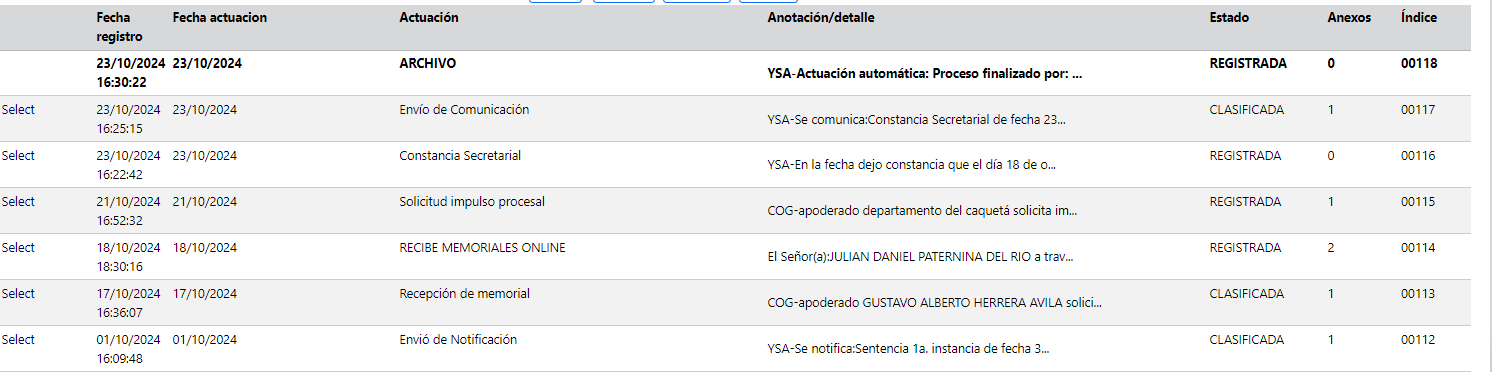Click index number 00117
This screenshot has width=1492, height=372.
(1418, 110)
